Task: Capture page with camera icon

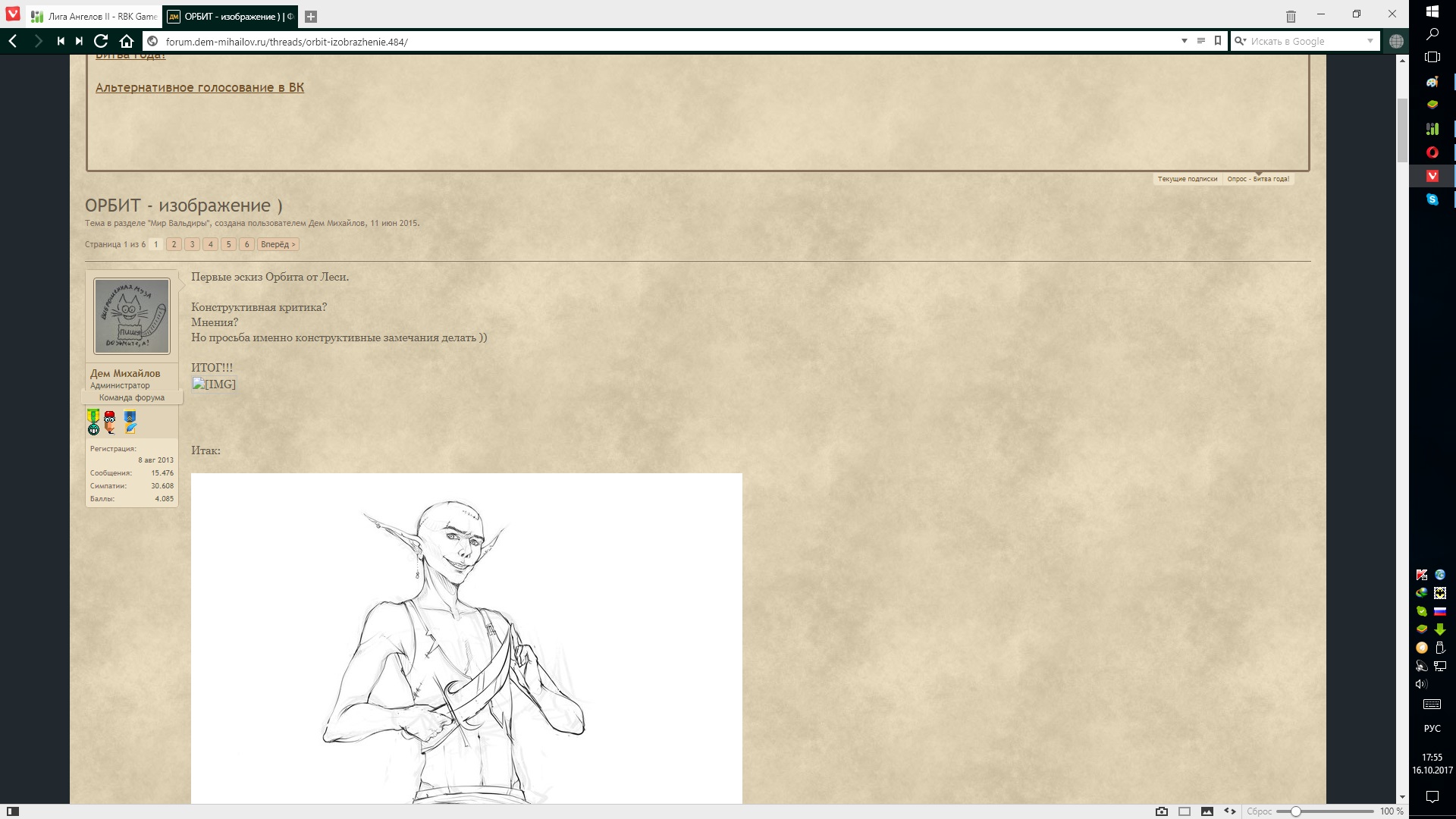Action: [x=1162, y=811]
